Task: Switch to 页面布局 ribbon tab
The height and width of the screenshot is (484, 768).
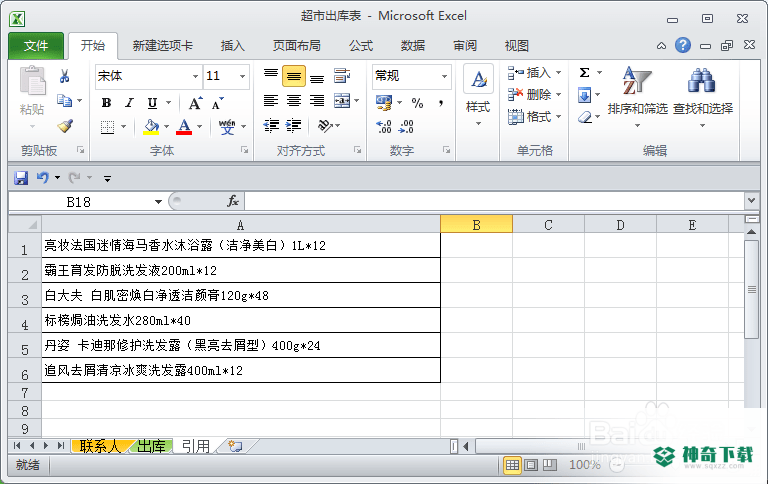Action: [296, 46]
